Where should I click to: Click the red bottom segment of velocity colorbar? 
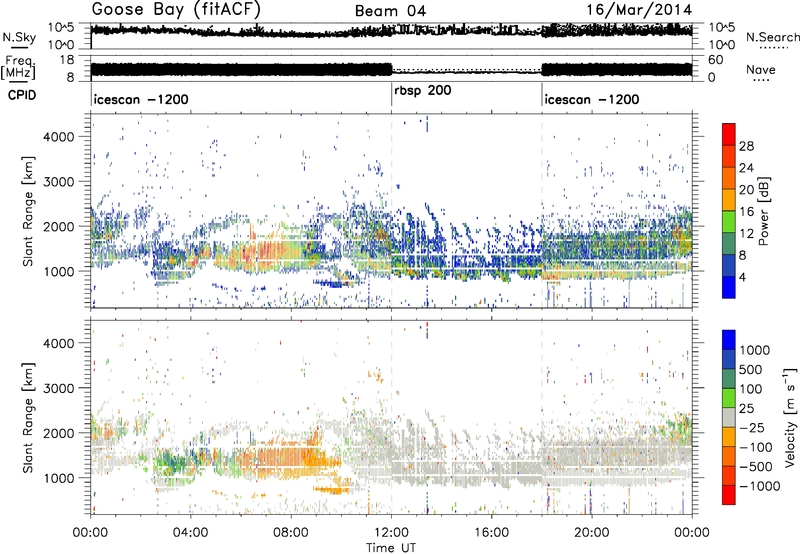pyautogui.click(x=729, y=495)
